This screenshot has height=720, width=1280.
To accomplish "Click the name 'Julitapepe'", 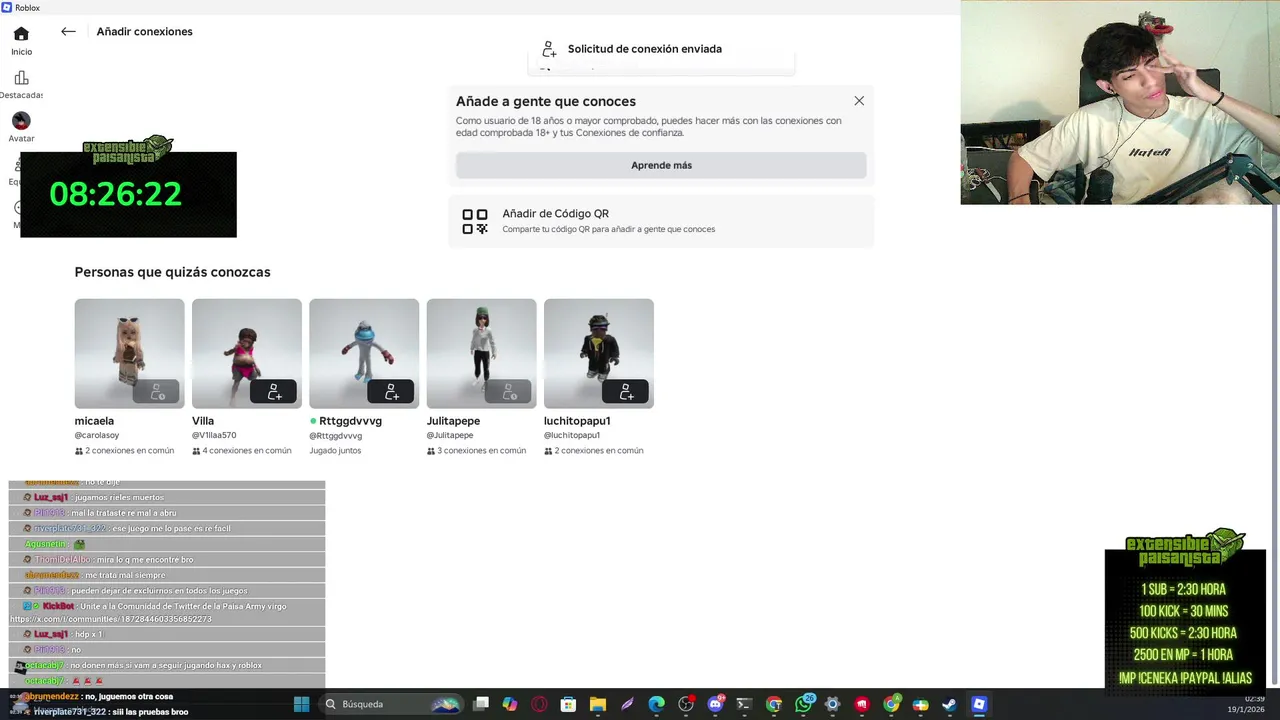I will [x=453, y=421].
